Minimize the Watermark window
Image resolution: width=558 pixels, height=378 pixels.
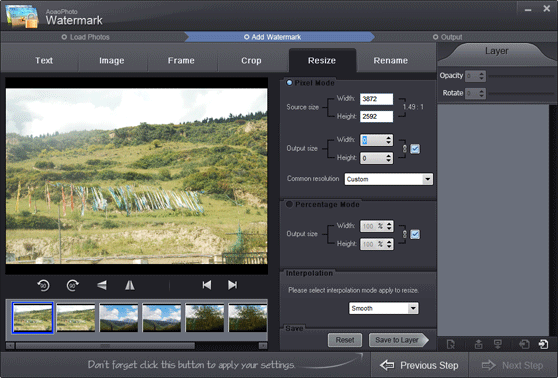(x=528, y=10)
